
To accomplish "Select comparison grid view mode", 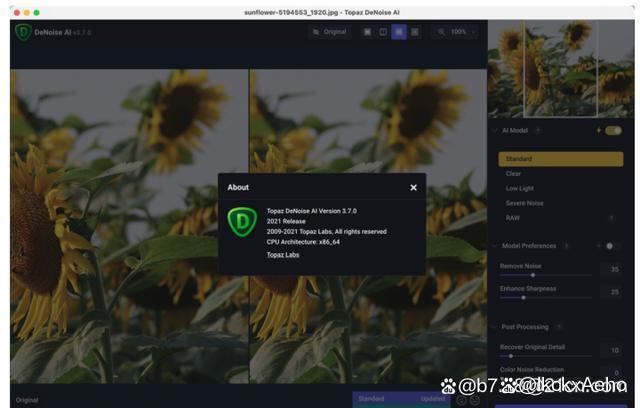I will [x=415, y=32].
